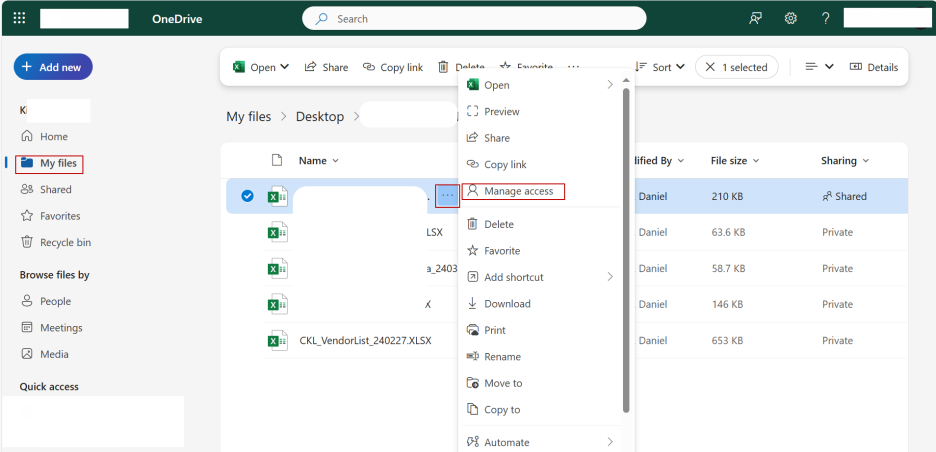Open Shared in the sidebar

(46, 189)
